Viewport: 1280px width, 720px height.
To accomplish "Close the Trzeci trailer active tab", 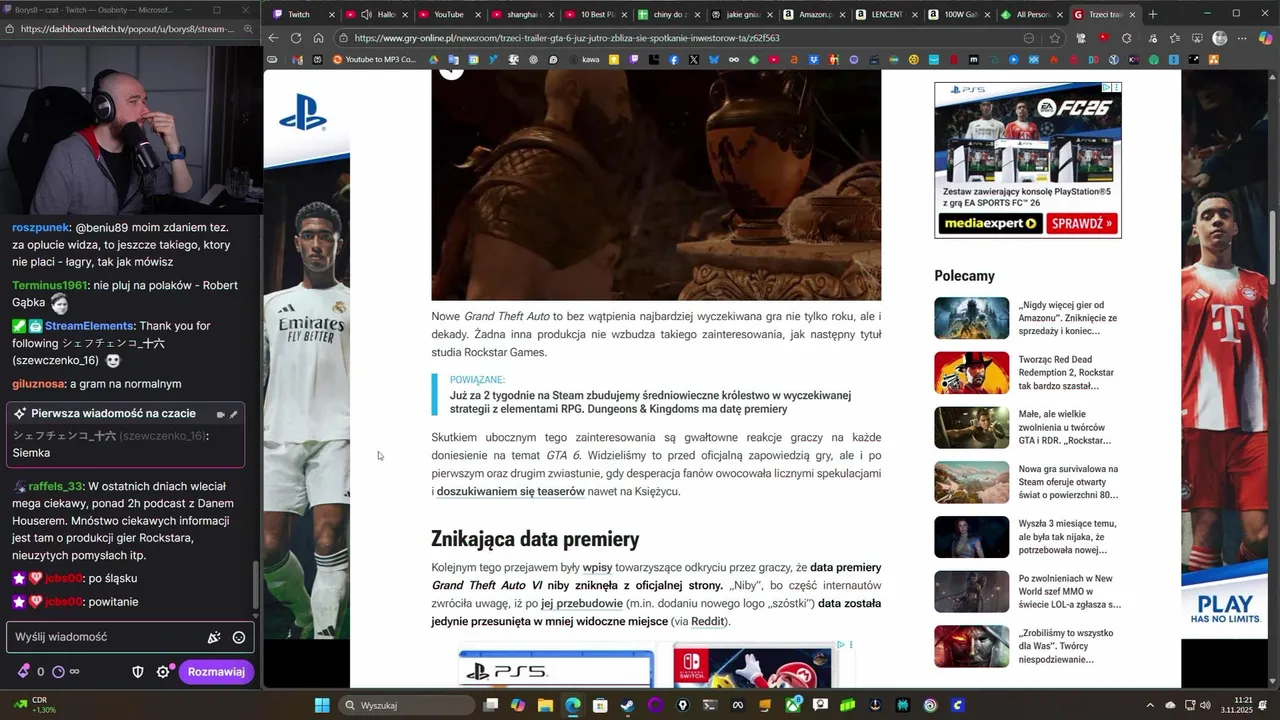I will [x=1133, y=14].
